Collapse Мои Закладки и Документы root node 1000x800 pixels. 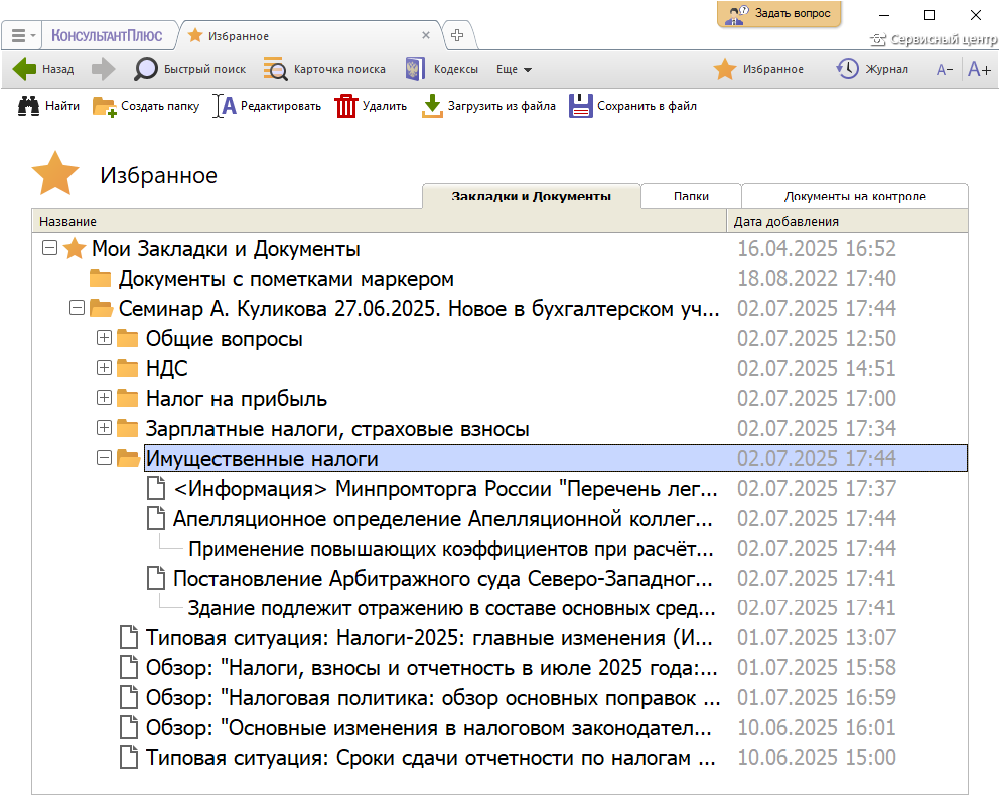point(49,248)
